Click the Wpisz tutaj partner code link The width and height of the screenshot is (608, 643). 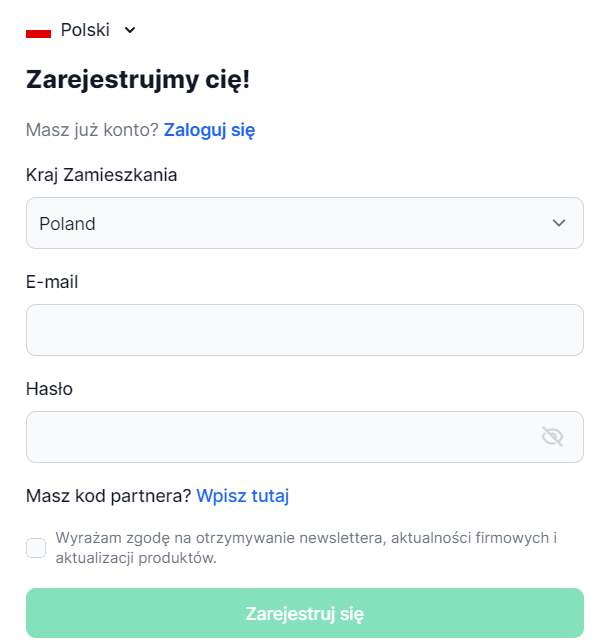pos(242,496)
